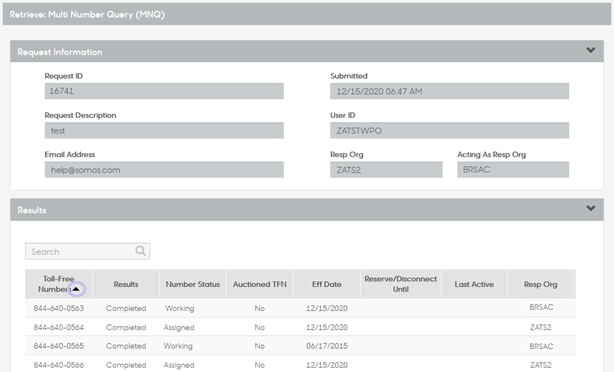The width and height of the screenshot is (614, 372).
Task: Click the Retrieve: Multi Number Query title
Action: pos(87,14)
